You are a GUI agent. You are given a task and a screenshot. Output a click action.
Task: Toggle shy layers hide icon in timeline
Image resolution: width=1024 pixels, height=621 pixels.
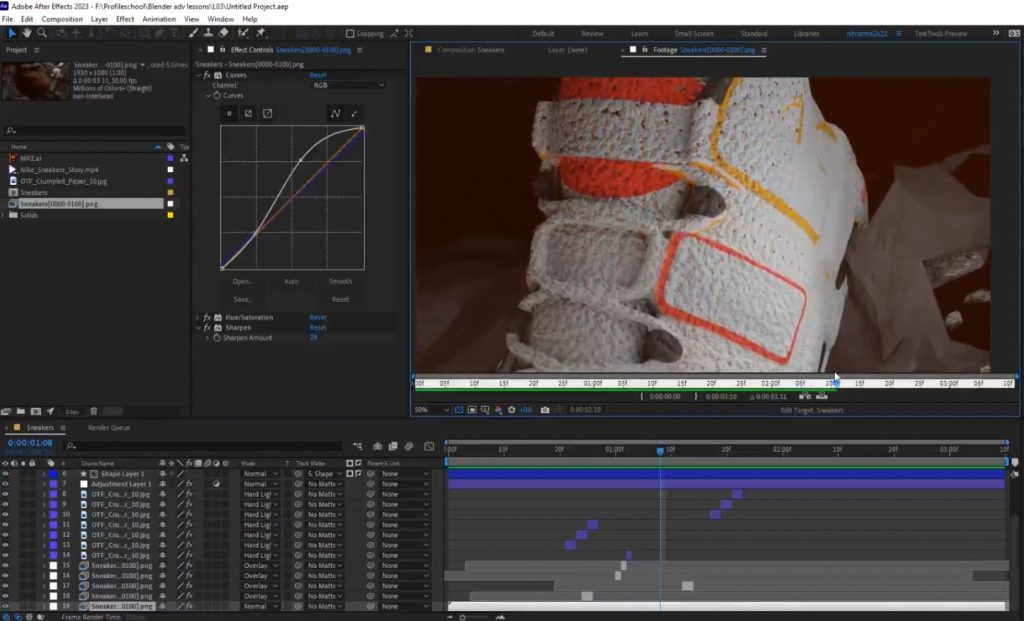[x=377, y=446]
